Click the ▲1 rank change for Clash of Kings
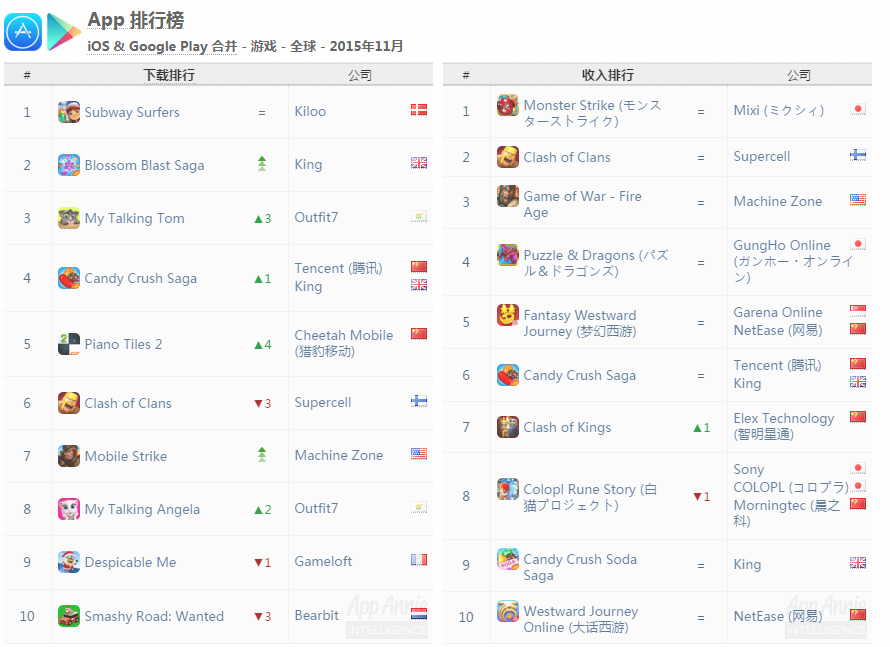The width and height of the screenshot is (890, 647). click(702, 427)
